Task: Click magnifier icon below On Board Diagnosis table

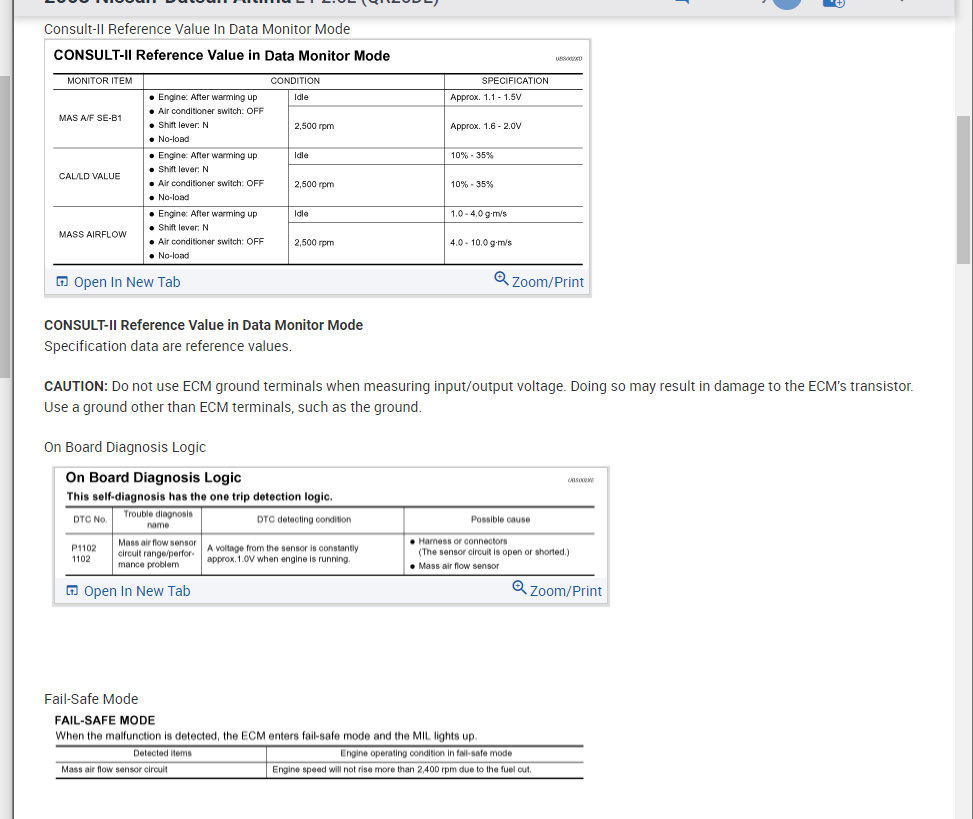Action: tap(519, 587)
